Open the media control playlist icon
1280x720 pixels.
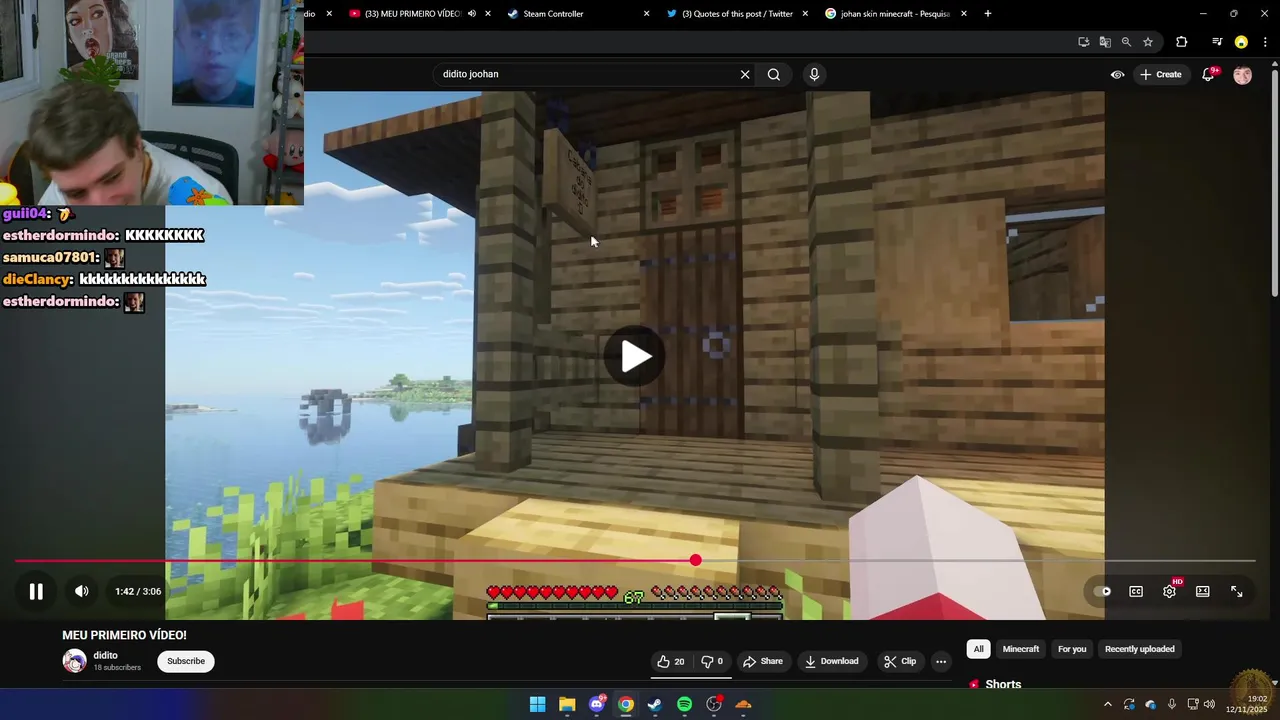pos(1217,42)
